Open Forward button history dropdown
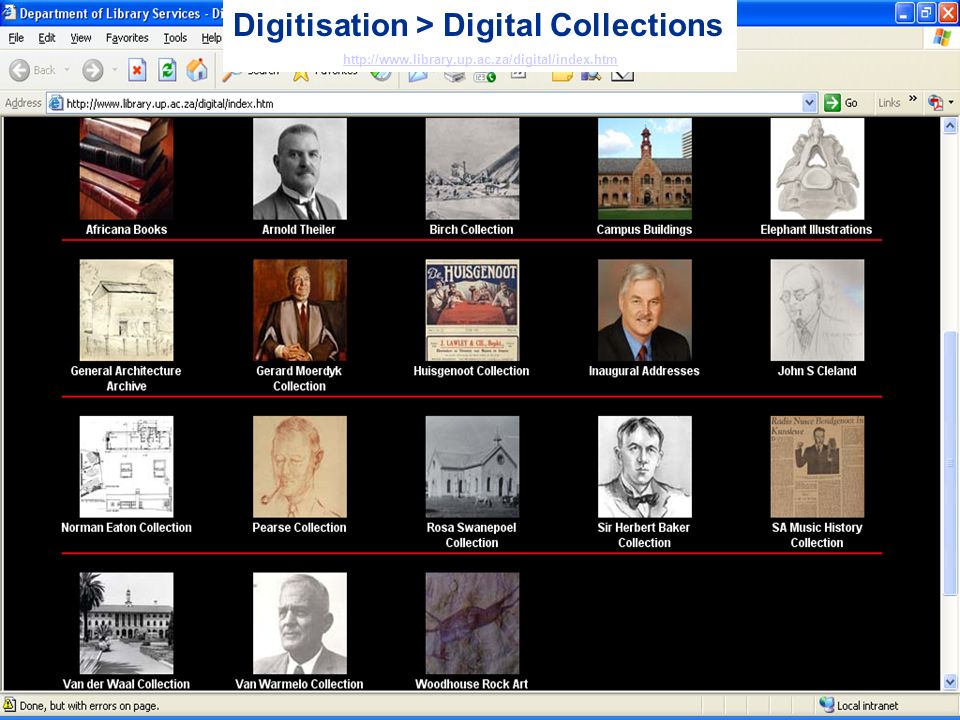 (114, 70)
